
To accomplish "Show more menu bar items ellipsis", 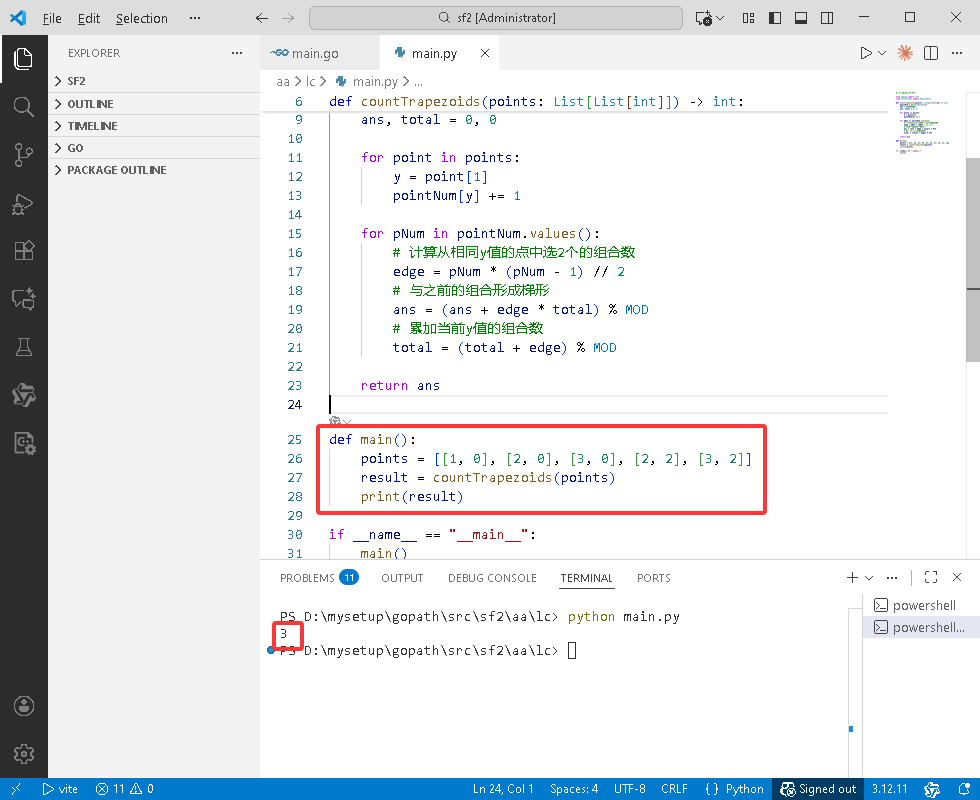I will click(195, 18).
